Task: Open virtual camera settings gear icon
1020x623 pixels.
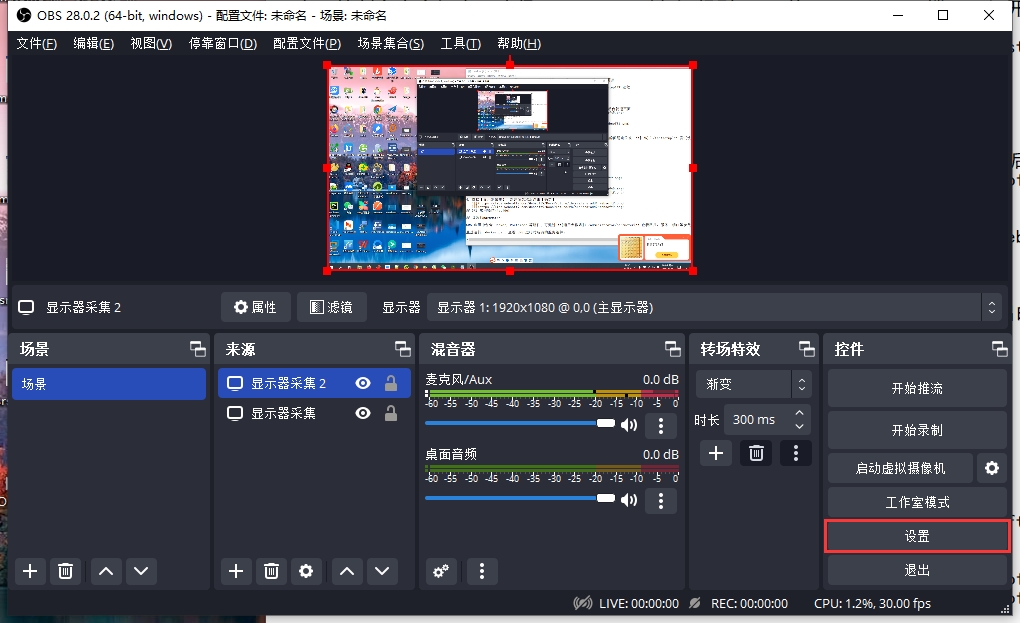Action: pos(992,468)
